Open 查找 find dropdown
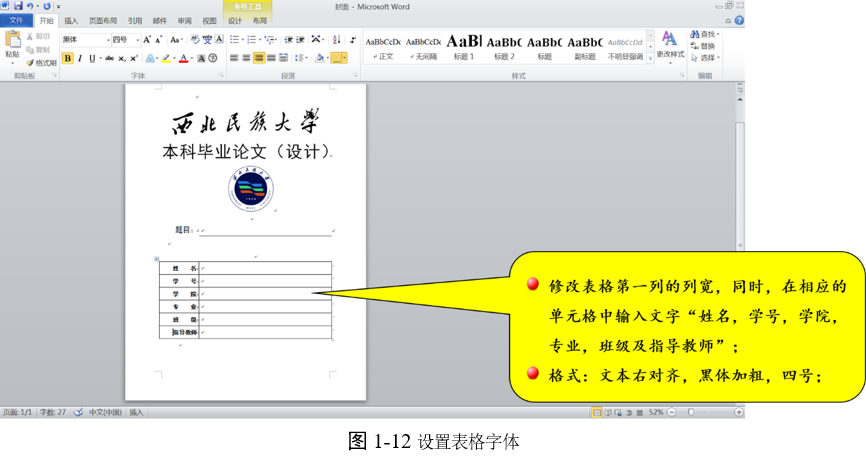Image resolution: width=866 pixels, height=466 pixels. (717, 34)
